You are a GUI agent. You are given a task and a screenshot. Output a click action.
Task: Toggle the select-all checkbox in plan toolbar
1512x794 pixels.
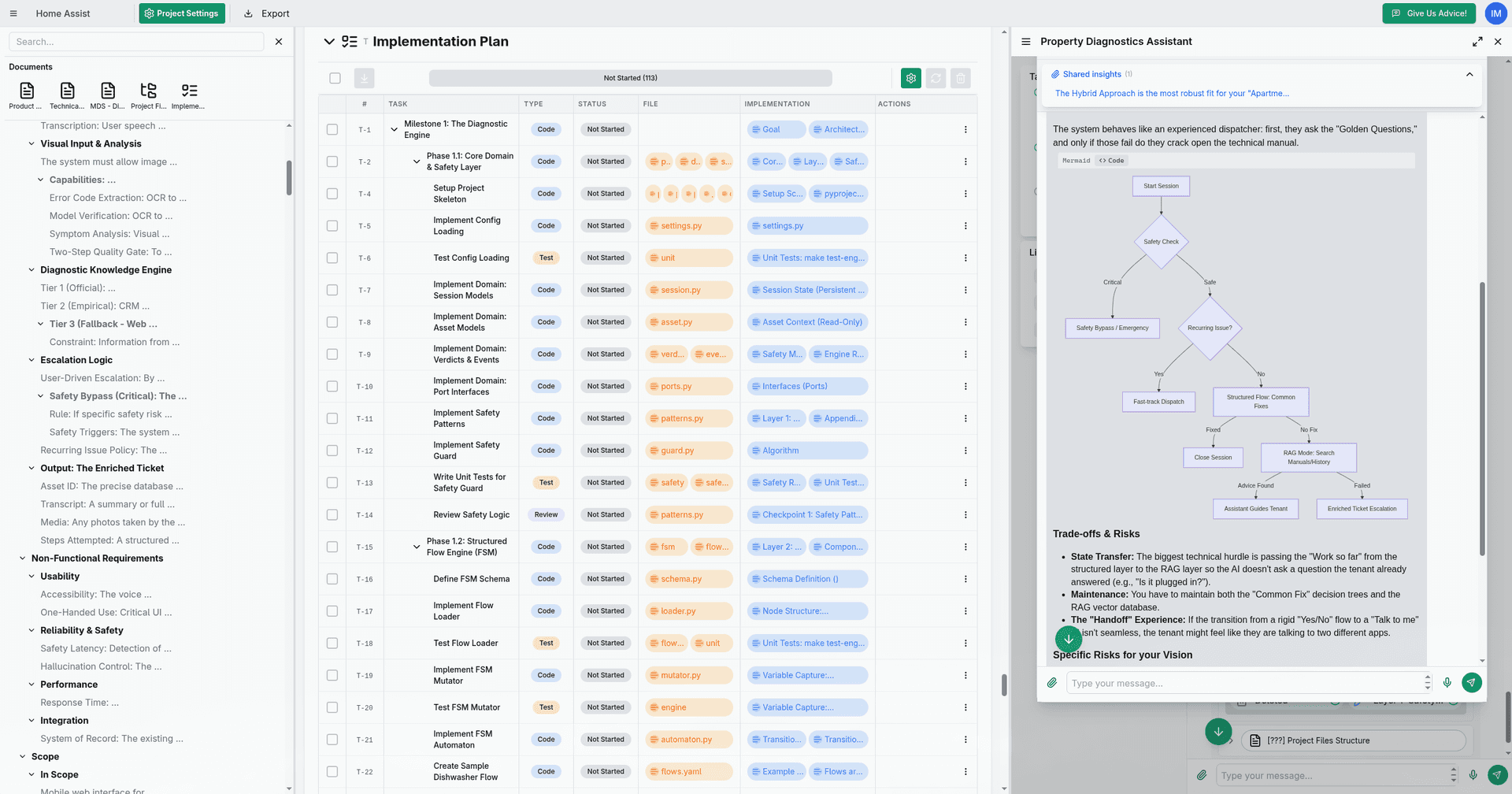pos(335,78)
